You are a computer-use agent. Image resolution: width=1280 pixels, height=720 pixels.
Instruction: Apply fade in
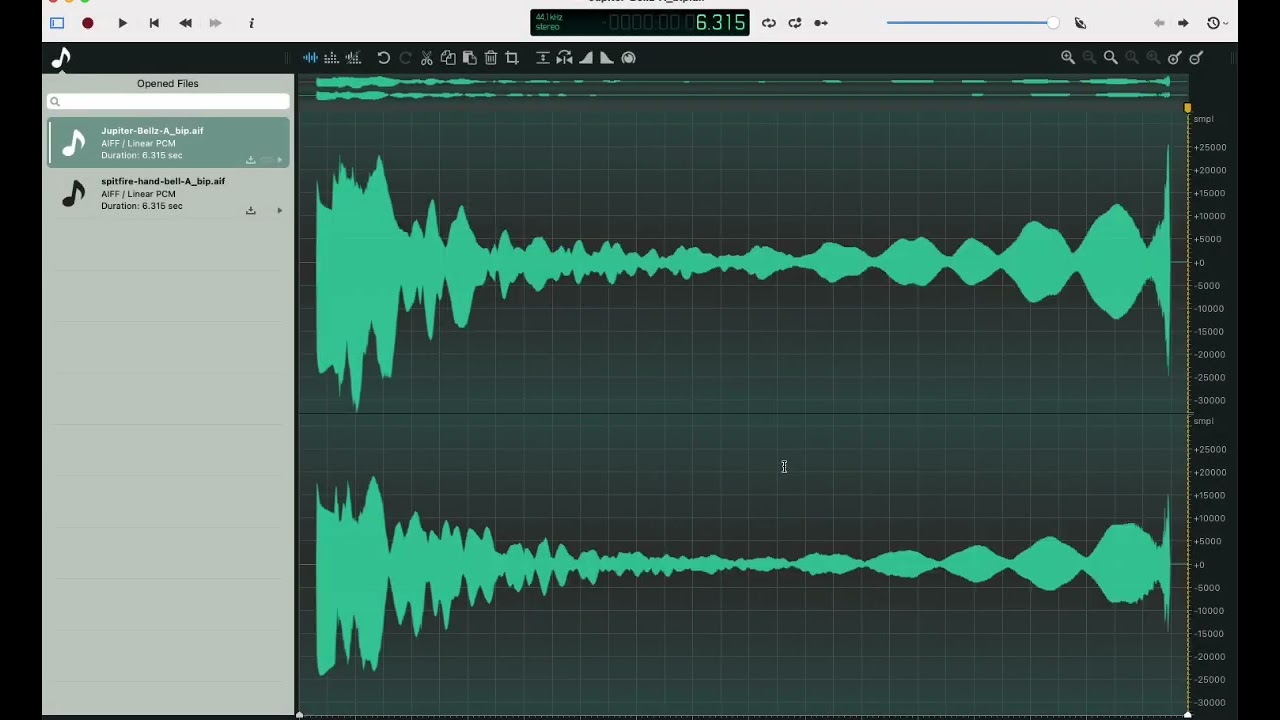coord(586,58)
